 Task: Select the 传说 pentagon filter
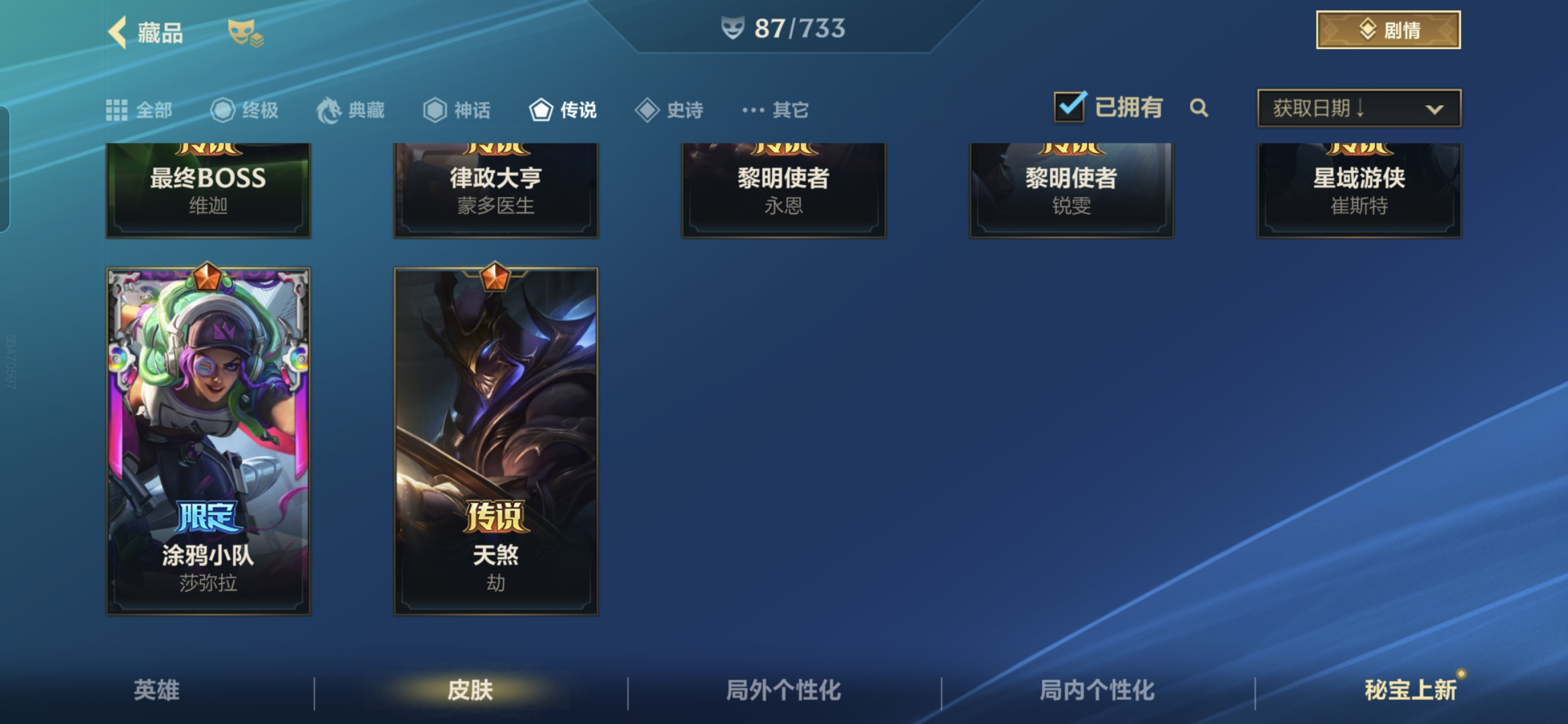tap(563, 110)
